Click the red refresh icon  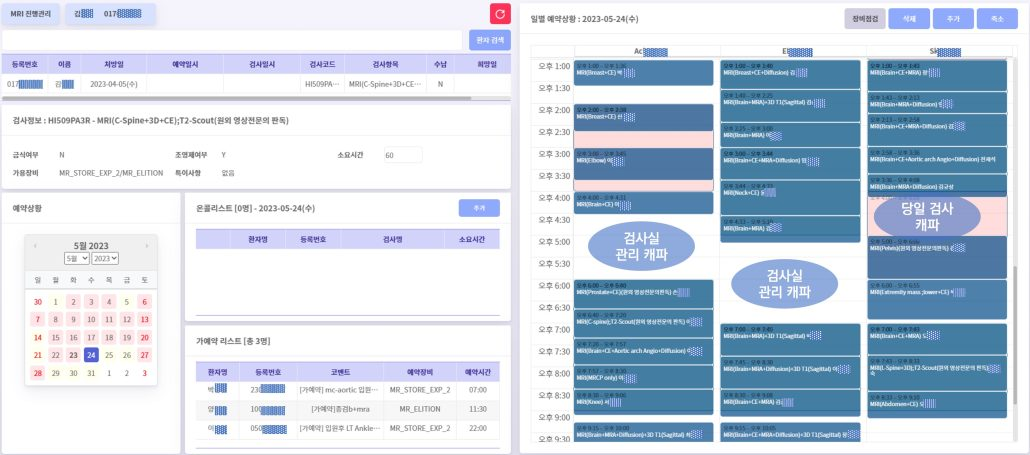click(500, 13)
